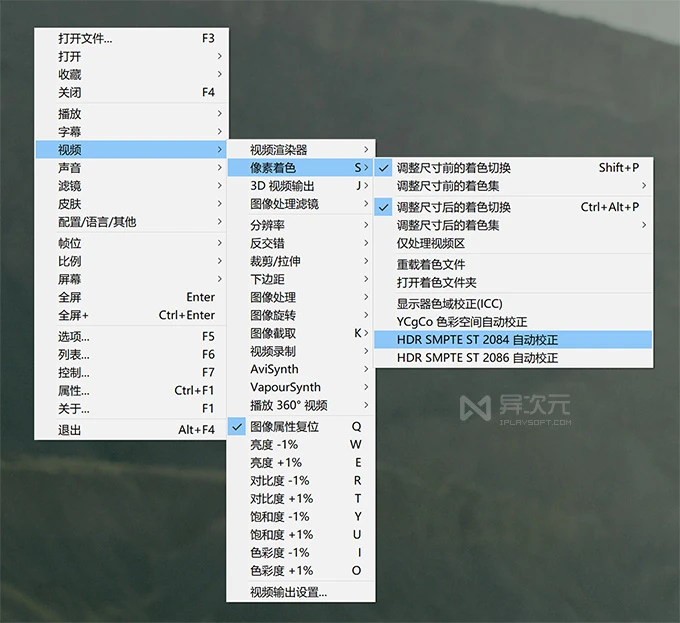Viewport: 680px width, 623px height.
Task: Open the 裁剪/拉伸 submenu
Action: coord(301,261)
